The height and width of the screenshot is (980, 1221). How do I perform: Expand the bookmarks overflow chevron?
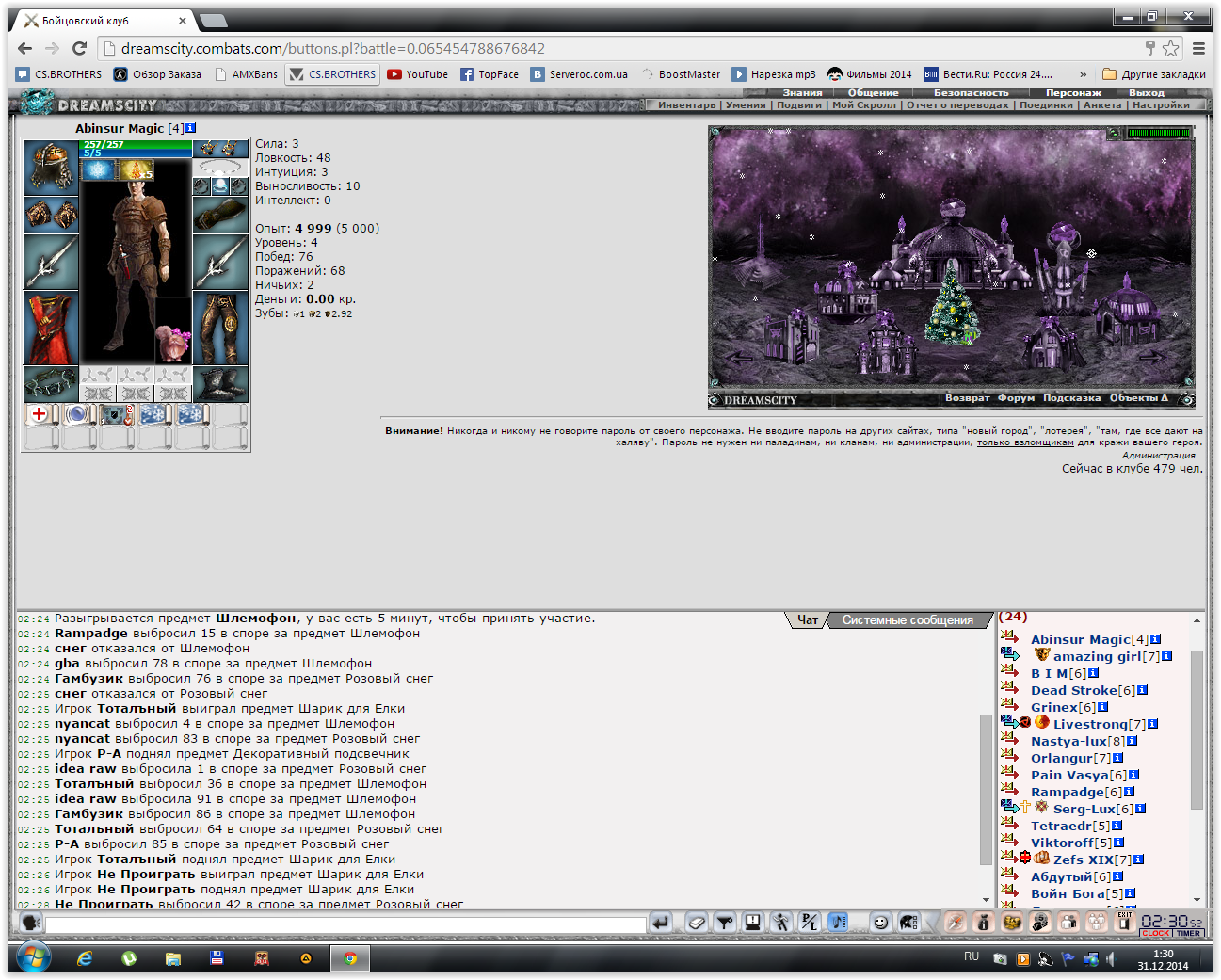point(1083,74)
